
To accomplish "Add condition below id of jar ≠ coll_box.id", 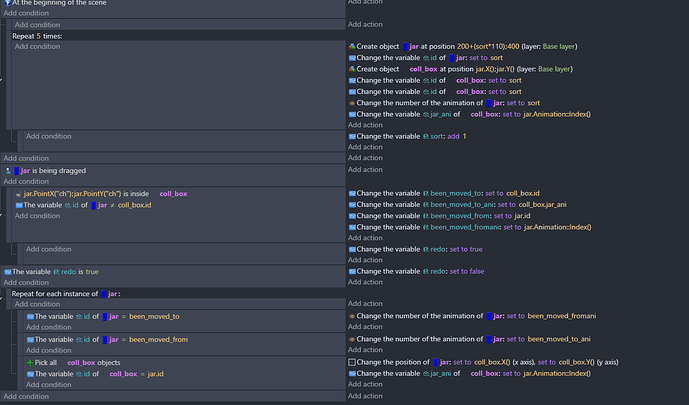I will coord(37,216).
